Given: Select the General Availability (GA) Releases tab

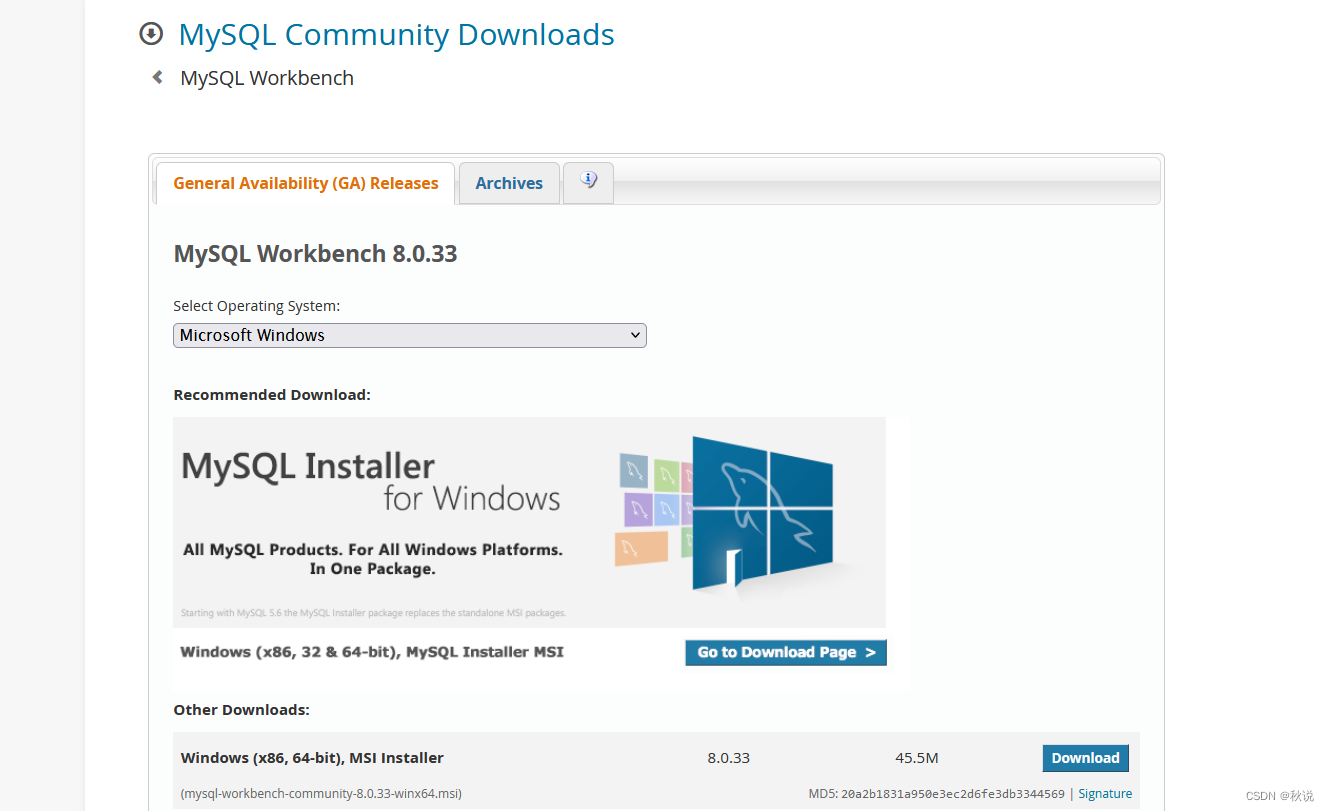Looking at the screenshot, I should (x=306, y=183).
